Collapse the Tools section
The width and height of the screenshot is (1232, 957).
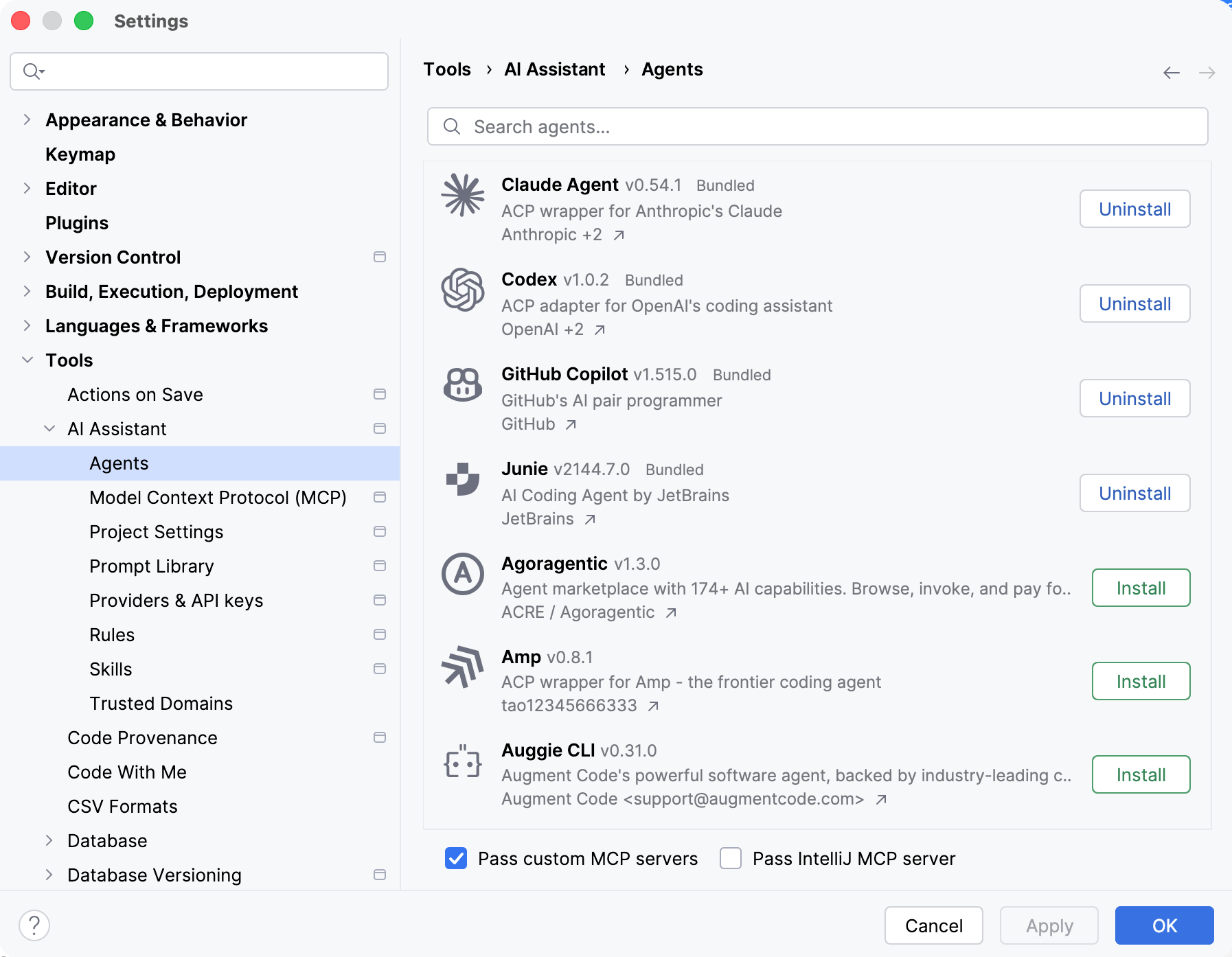(27, 360)
